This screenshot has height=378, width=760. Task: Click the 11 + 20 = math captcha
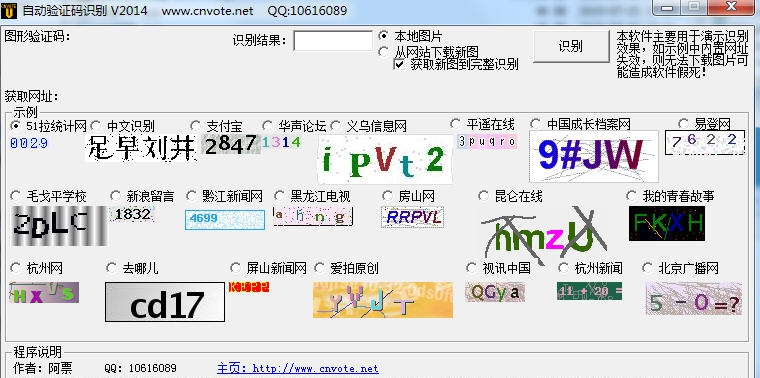click(589, 291)
